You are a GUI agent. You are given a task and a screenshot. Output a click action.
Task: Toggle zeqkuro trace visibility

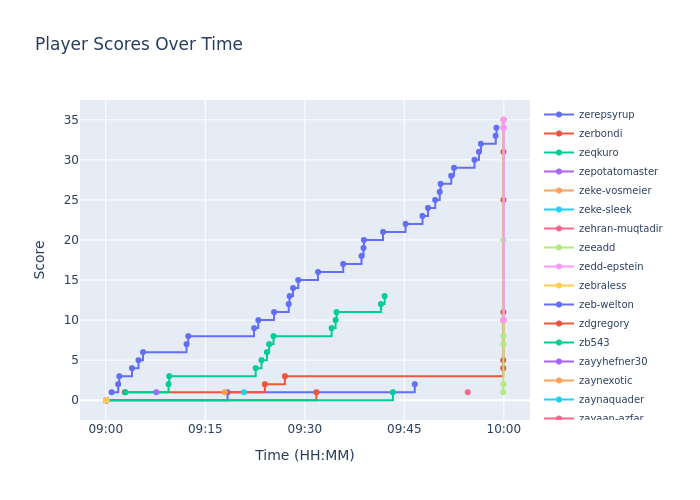598,153
